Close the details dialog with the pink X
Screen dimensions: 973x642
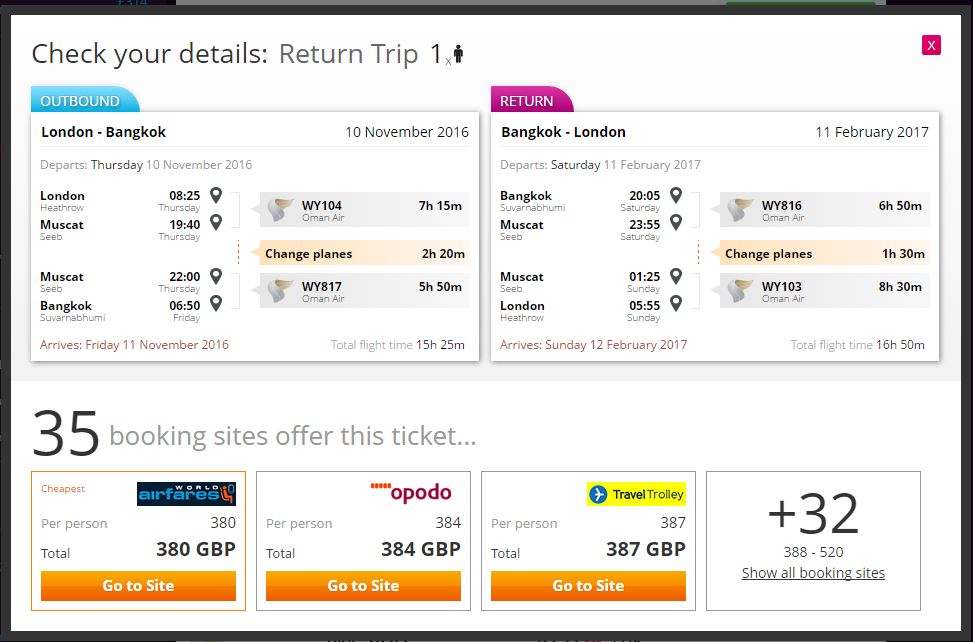(x=931, y=45)
